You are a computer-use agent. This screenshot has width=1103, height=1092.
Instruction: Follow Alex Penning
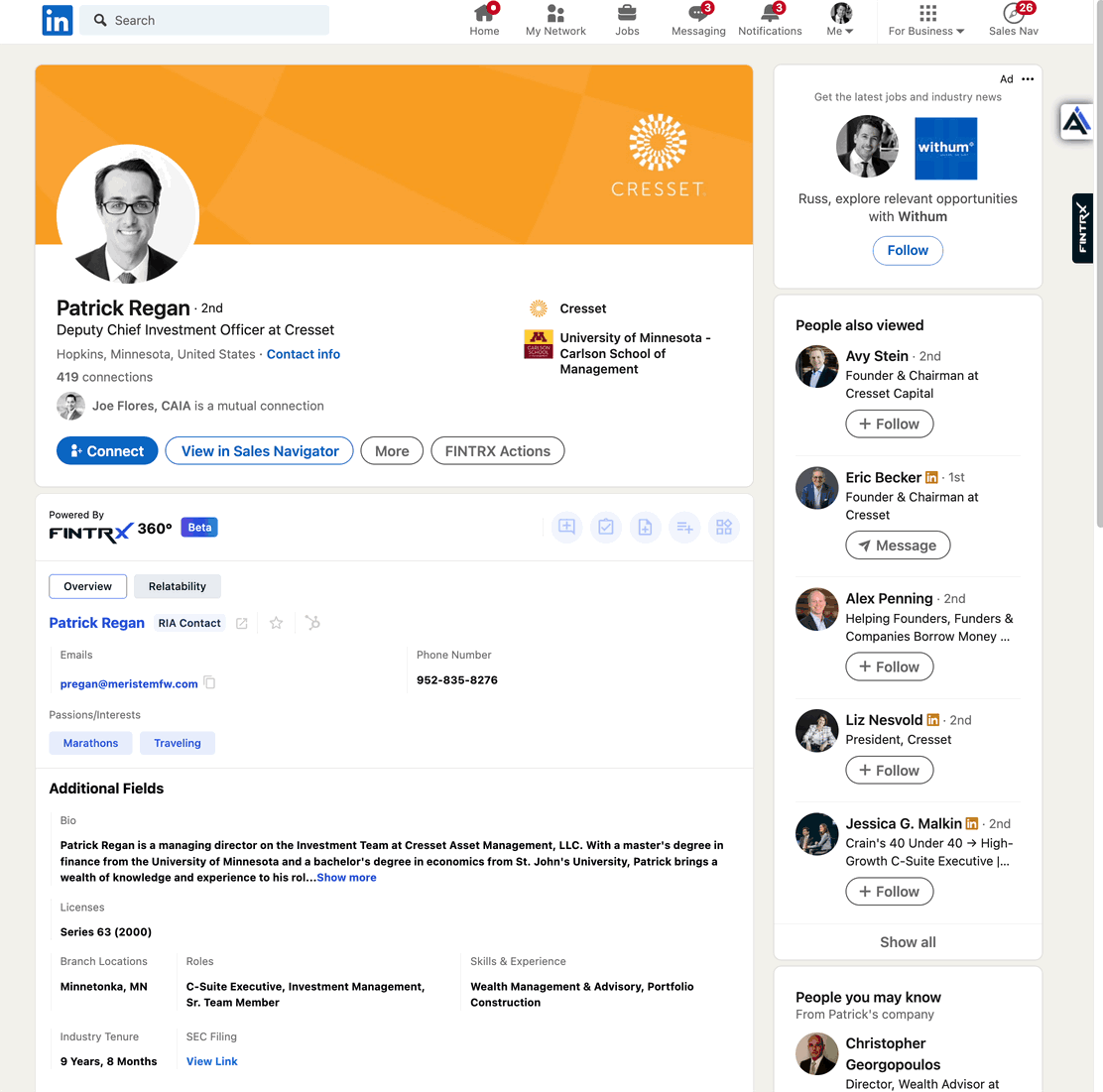pyautogui.click(x=889, y=667)
